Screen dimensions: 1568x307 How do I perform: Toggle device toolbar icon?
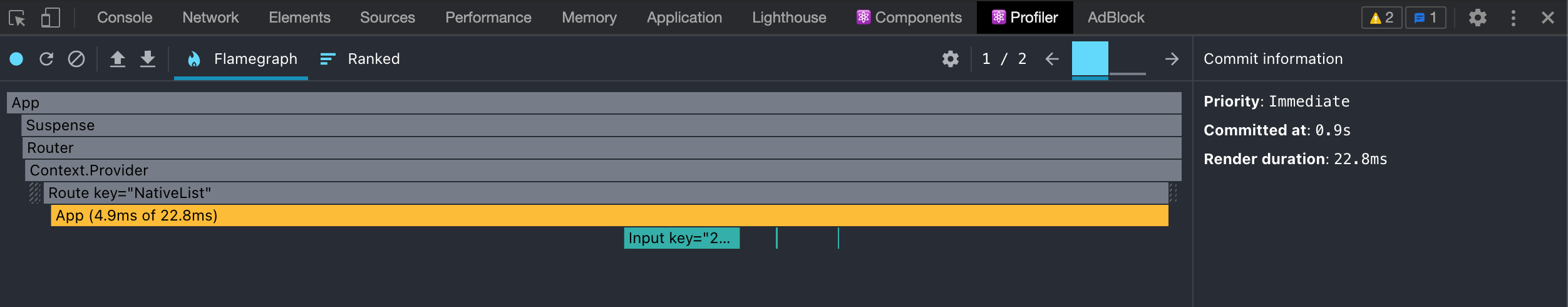point(50,18)
